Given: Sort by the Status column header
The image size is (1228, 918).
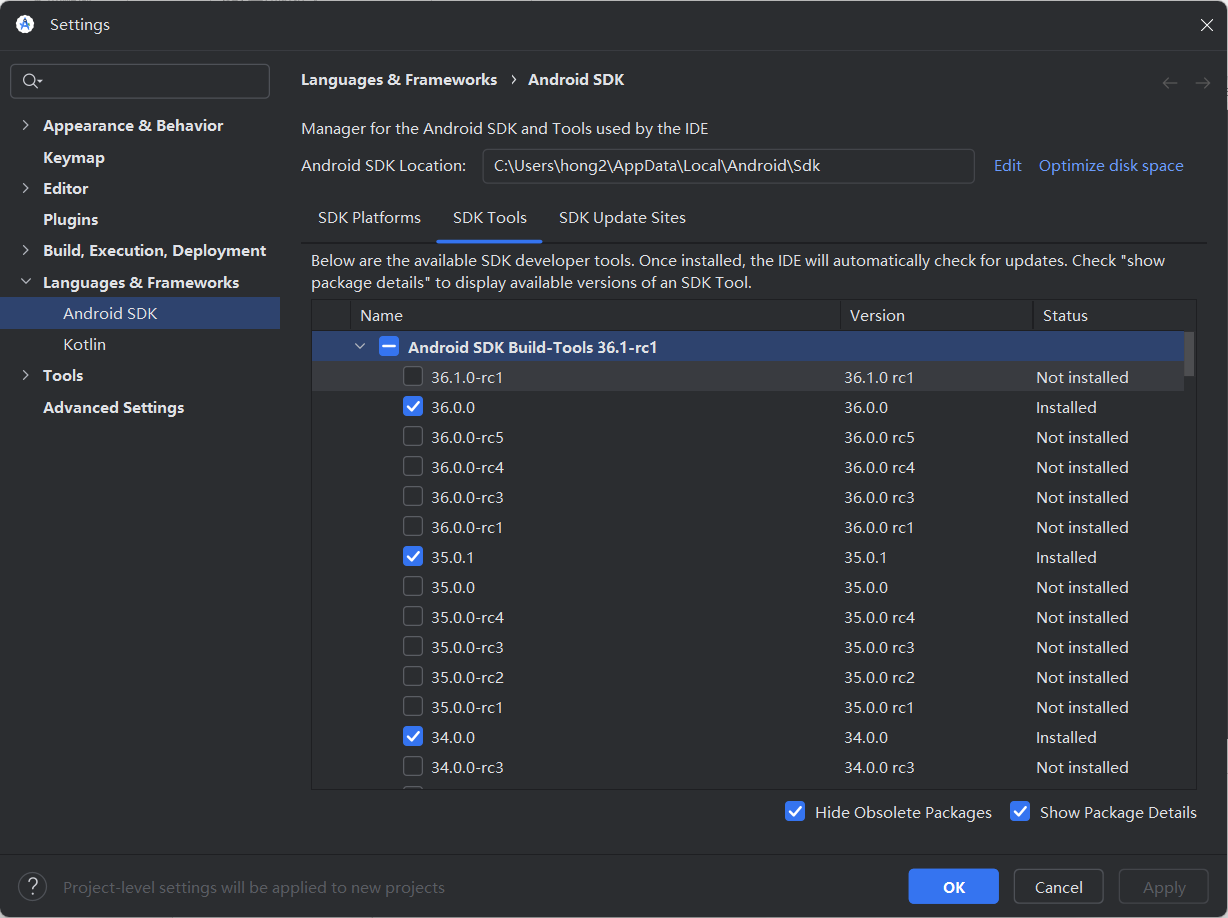Looking at the screenshot, I should tap(1114, 315).
